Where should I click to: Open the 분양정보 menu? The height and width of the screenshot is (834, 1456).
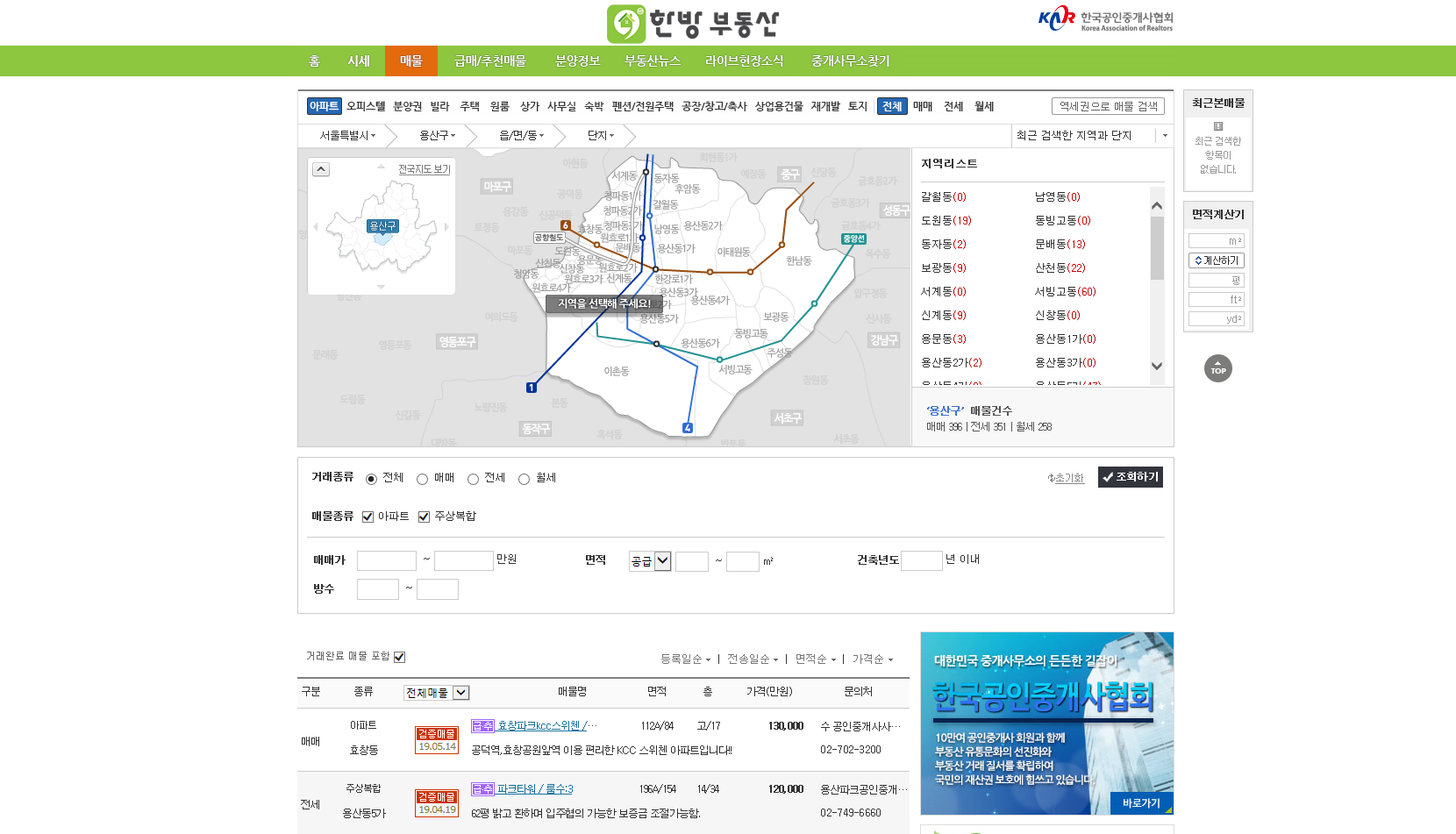pyautogui.click(x=577, y=61)
